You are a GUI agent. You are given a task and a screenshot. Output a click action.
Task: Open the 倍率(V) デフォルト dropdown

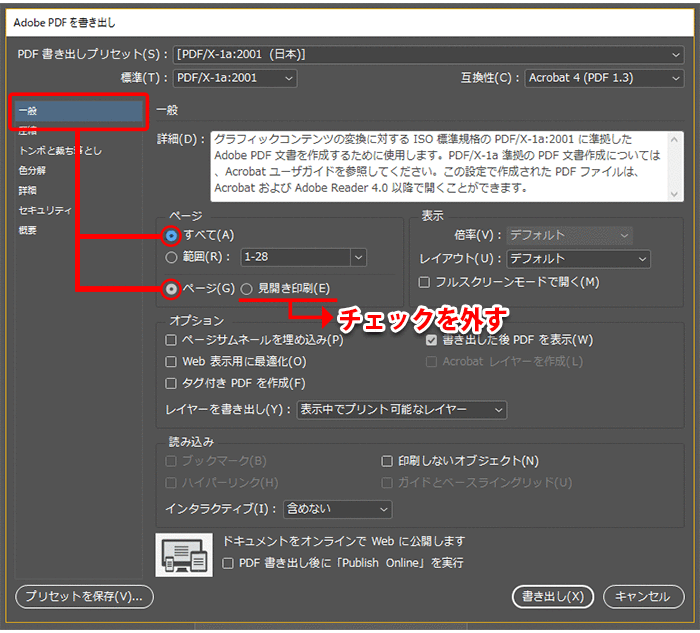[x=570, y=235]
